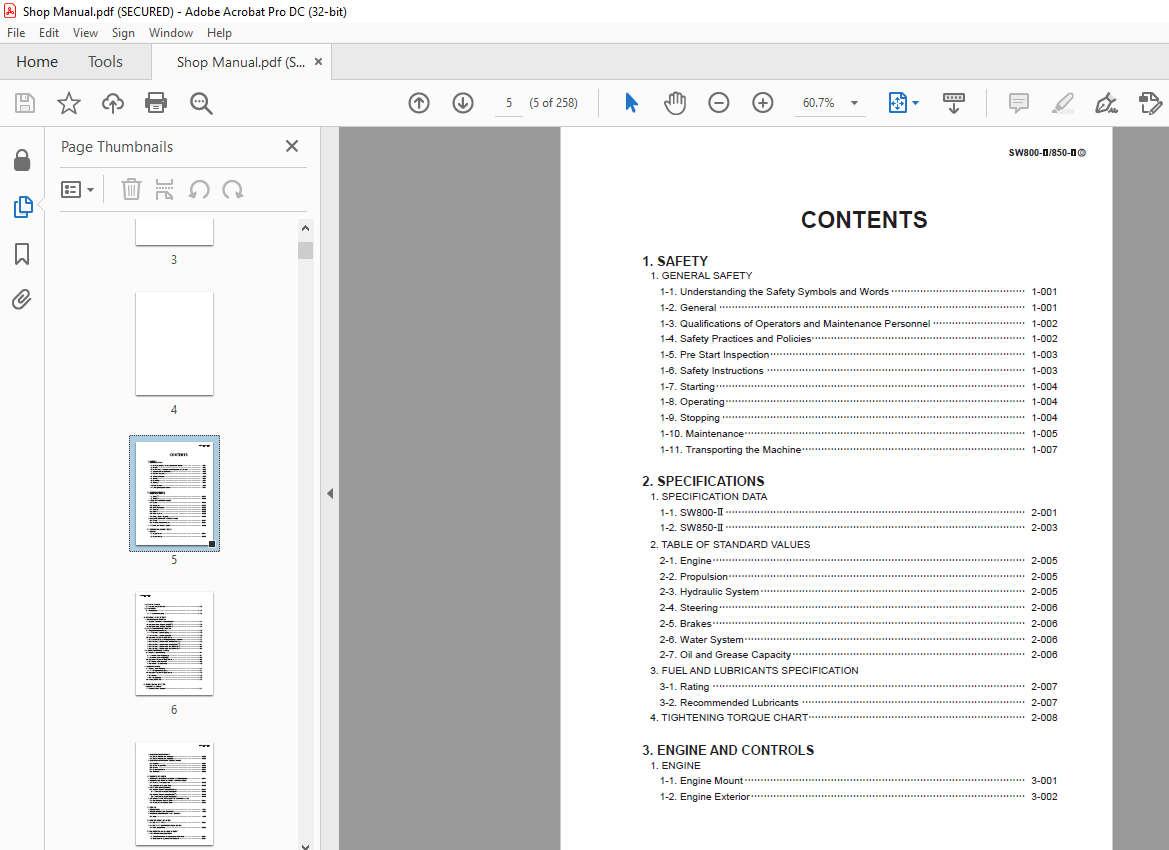Click the print pages thumbnail icon
This screenshot has width=1169, height=850.
pos(164,189)
